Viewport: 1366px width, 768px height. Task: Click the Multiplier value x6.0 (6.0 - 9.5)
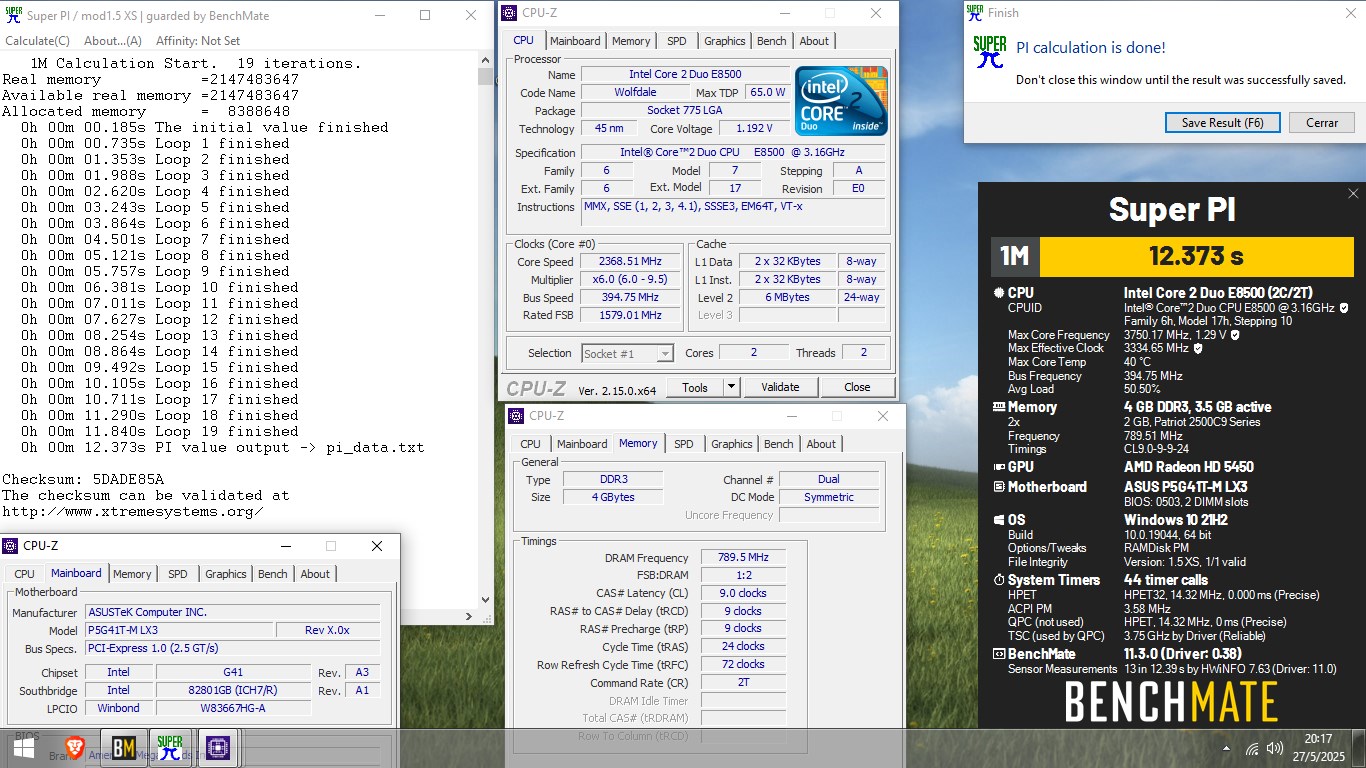(x=630, y=280)
